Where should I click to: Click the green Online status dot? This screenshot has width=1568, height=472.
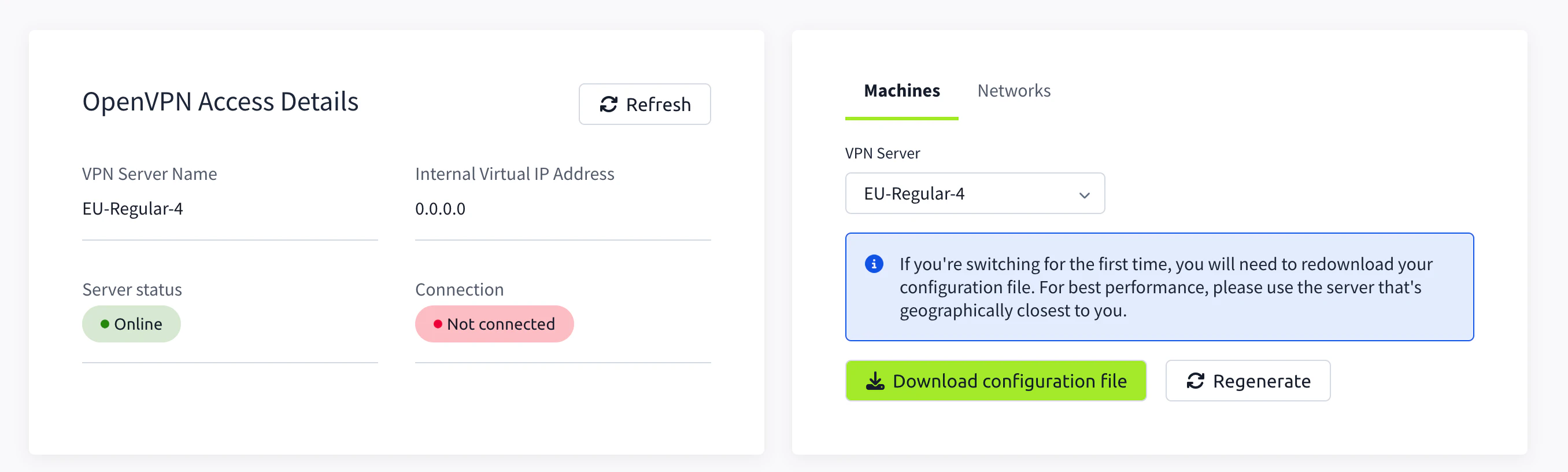tap(105, 324)
